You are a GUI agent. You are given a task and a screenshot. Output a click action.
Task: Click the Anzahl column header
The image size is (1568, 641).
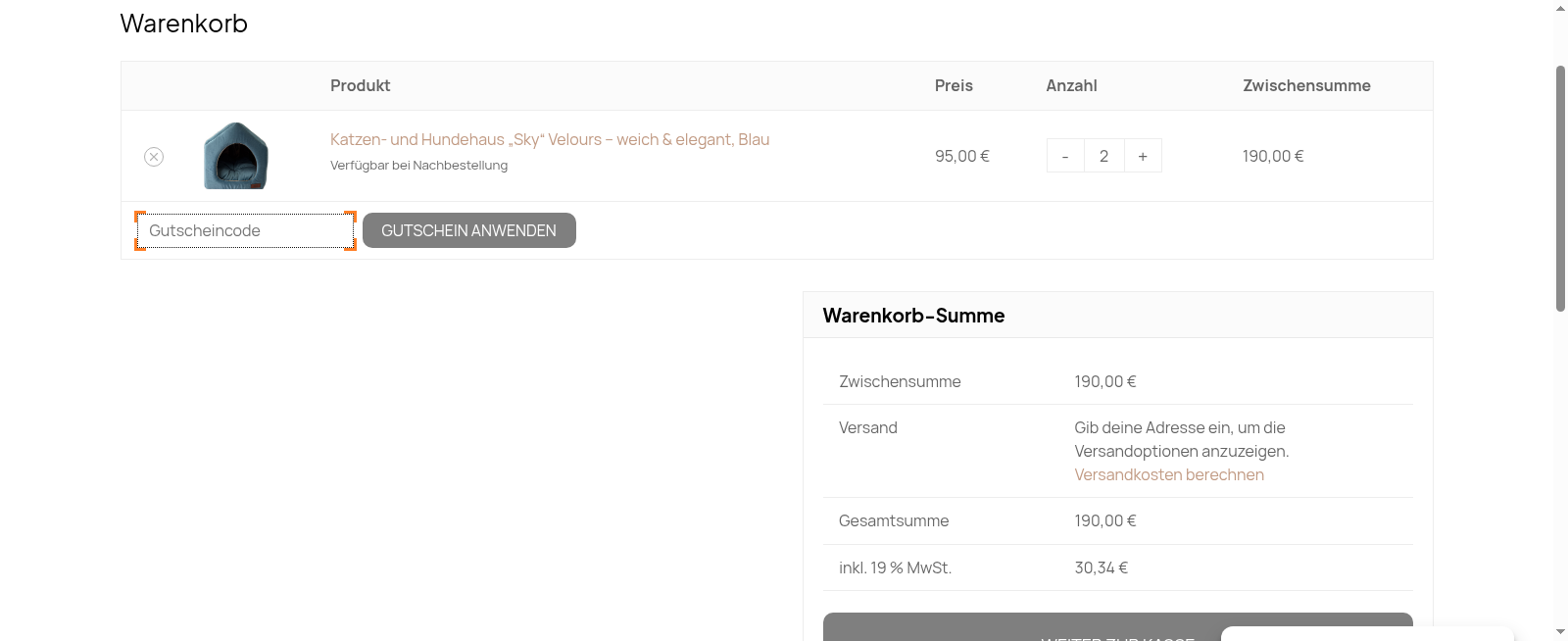[x=1071, y=86]
